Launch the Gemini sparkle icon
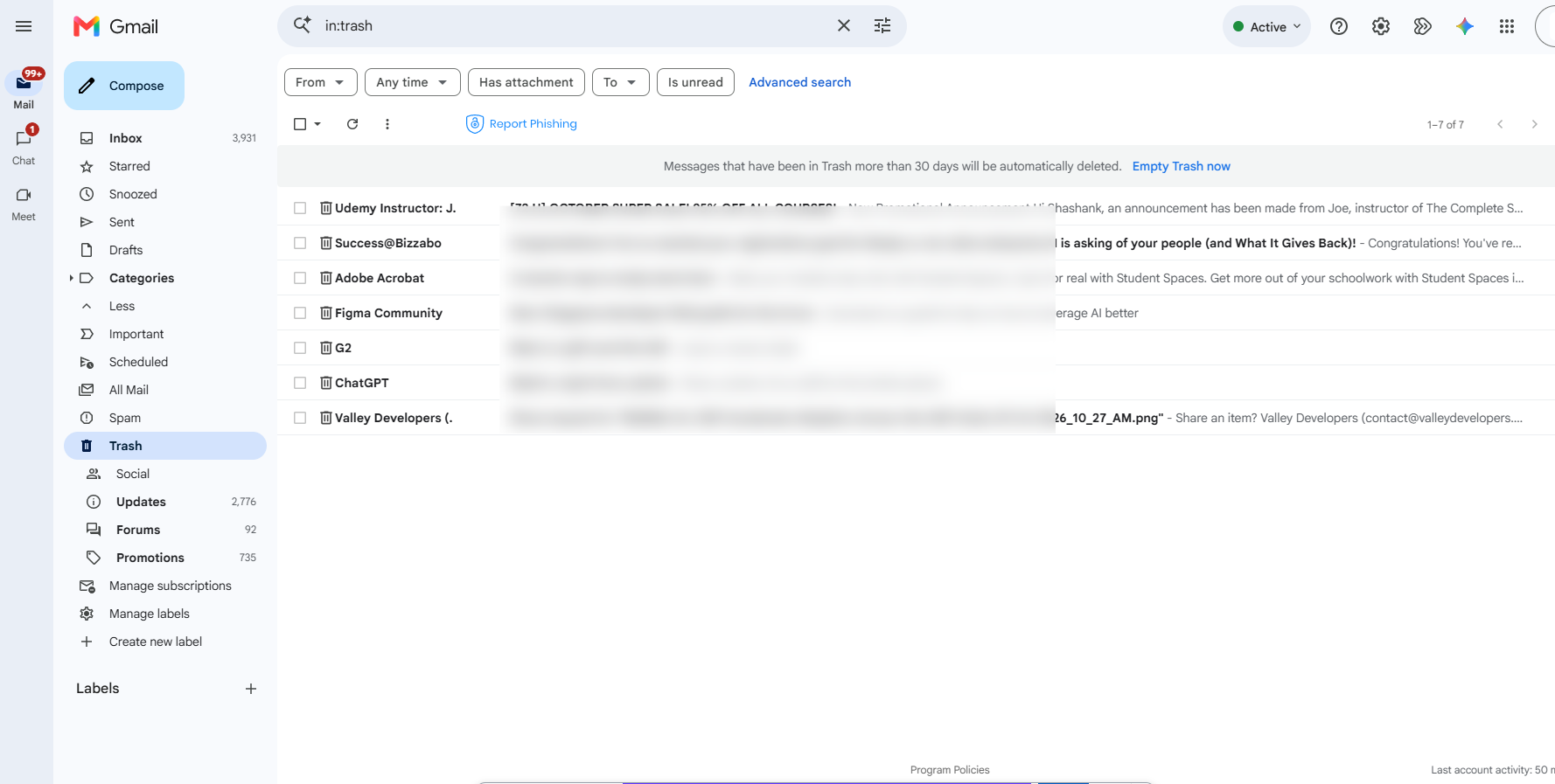The image size is (1555, 784). pos(1465,26)
